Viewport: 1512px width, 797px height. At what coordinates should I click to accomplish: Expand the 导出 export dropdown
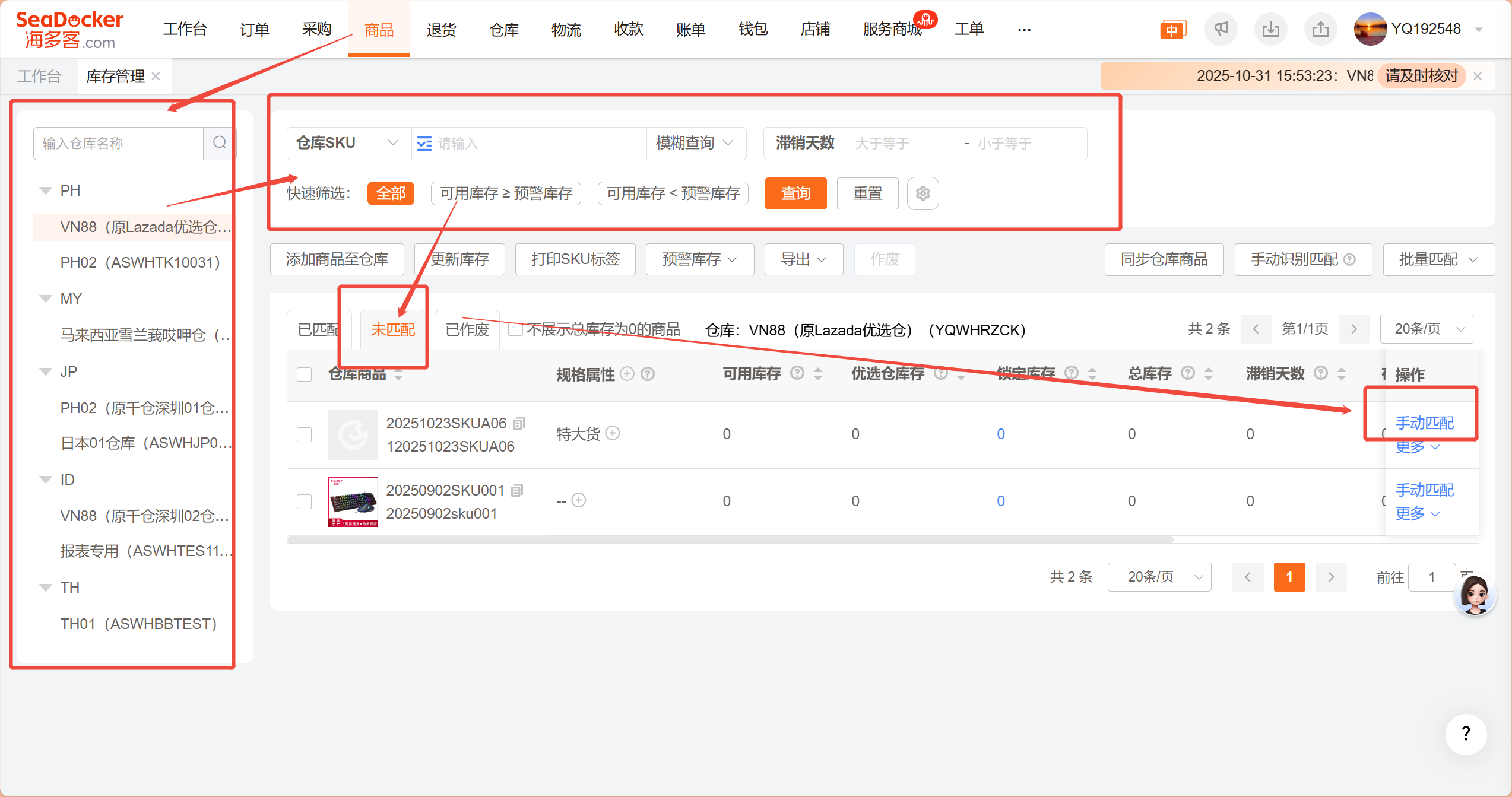pyautogui.click(x=803, y=259)
